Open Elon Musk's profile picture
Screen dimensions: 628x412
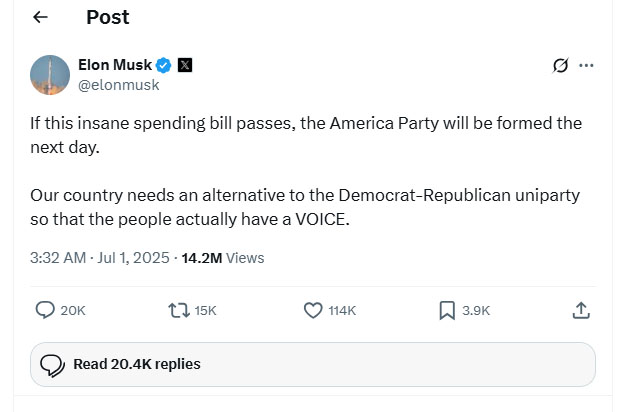click(x=50, y=75)
